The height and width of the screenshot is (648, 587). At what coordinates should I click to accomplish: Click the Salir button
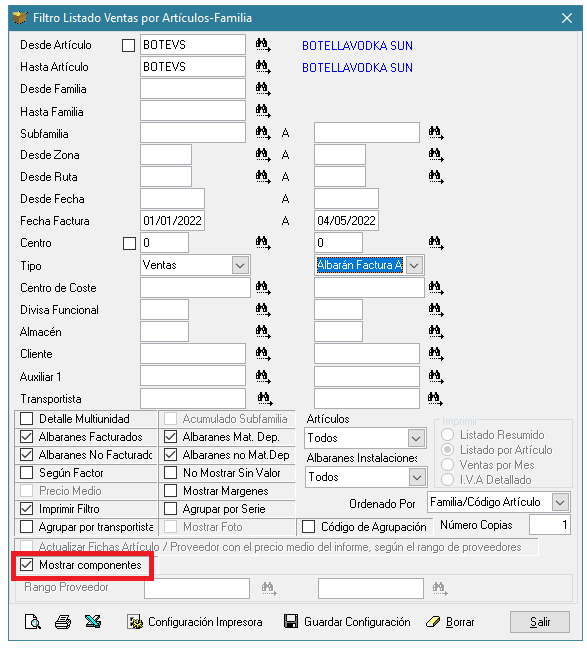tap(540, 622)
